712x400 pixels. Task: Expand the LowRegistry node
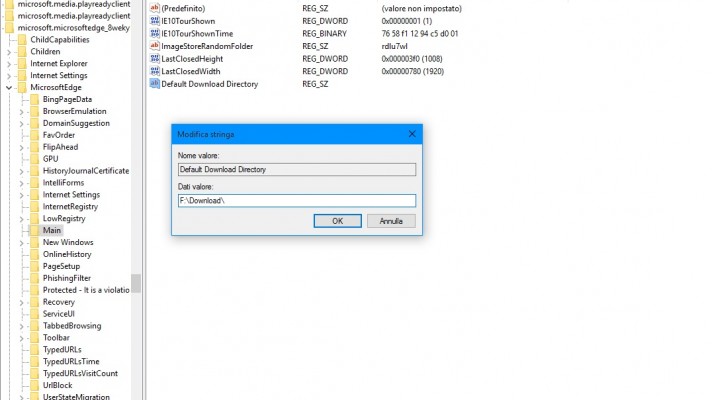pos(21,219)
